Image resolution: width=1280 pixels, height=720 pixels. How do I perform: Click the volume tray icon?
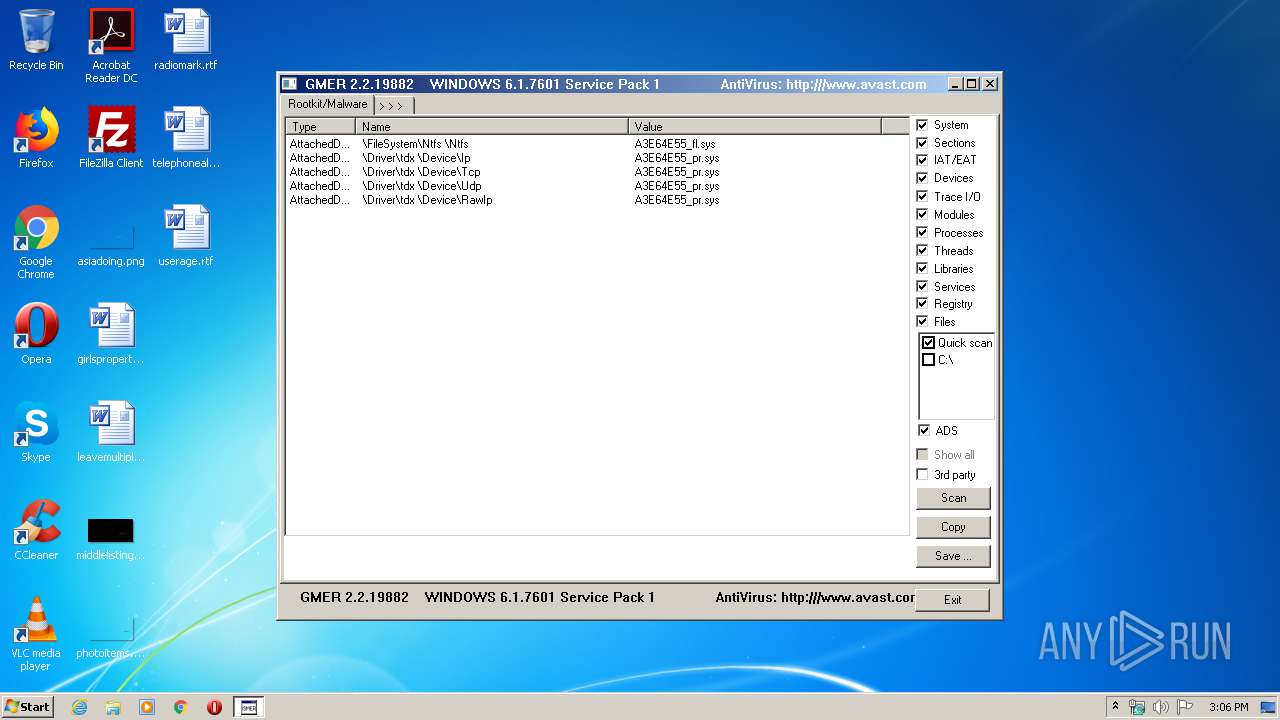coord(1161,707)
